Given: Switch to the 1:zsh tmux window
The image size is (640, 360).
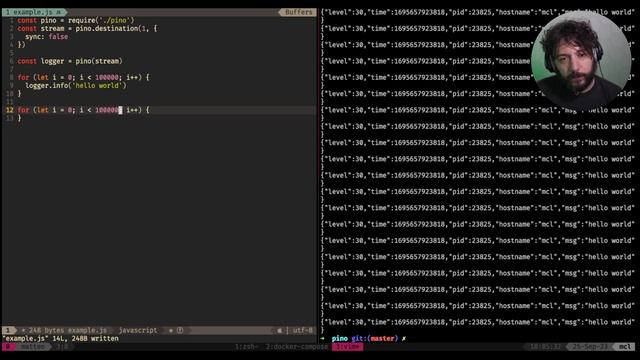Looking at the screenshot, I should coord(246,347).
